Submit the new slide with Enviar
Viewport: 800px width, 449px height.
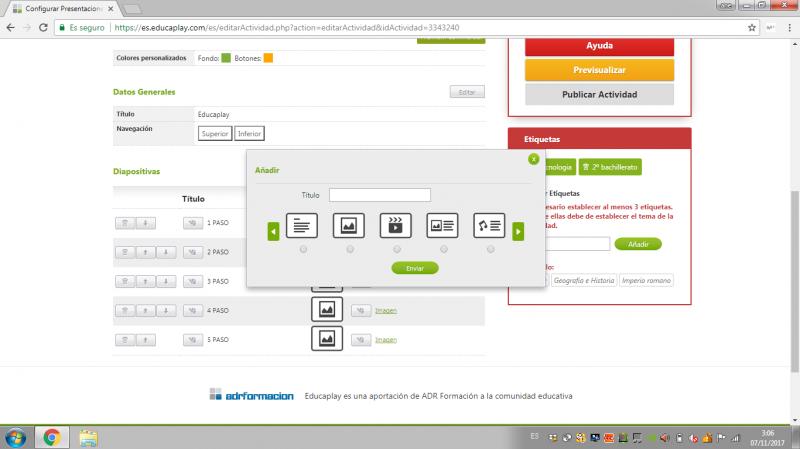coord(415,268)
